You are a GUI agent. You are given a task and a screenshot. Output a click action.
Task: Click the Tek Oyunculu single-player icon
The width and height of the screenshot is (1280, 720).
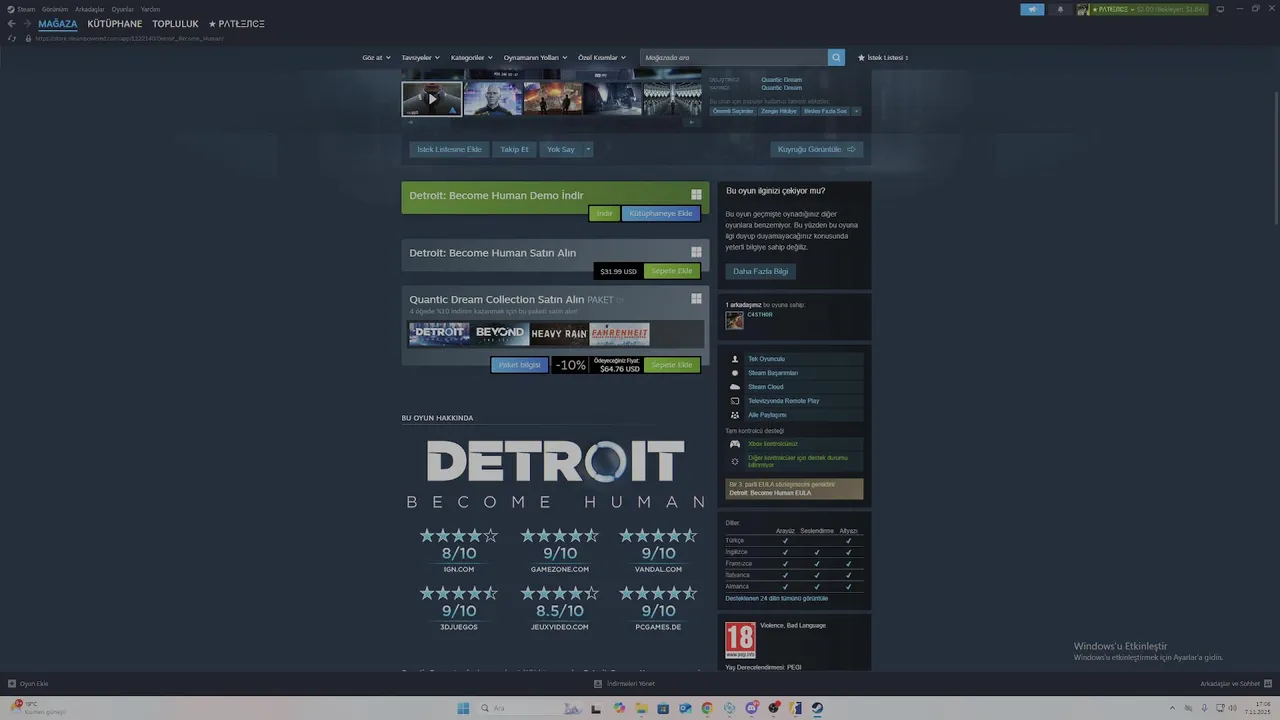tap(735, 359)
